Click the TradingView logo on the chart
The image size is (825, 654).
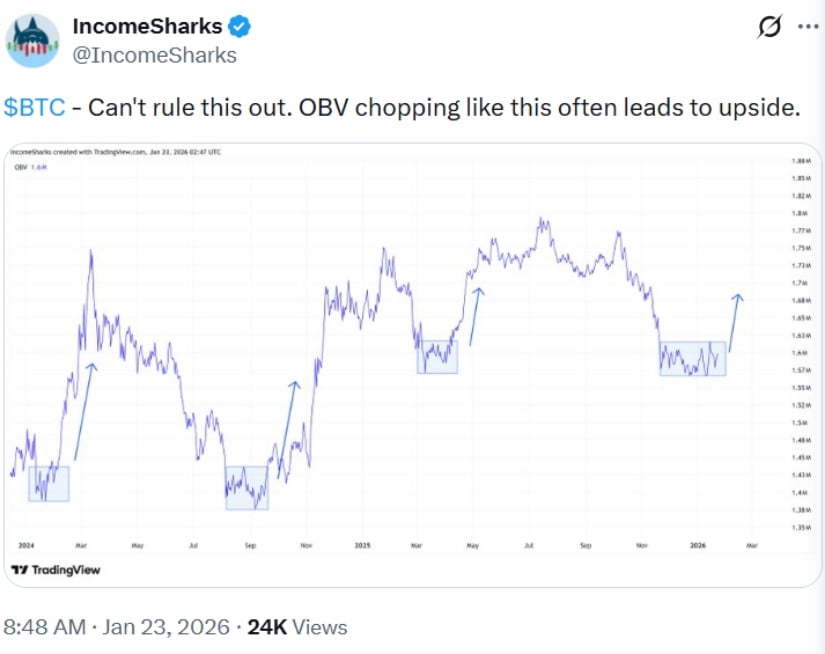(55, 569)
